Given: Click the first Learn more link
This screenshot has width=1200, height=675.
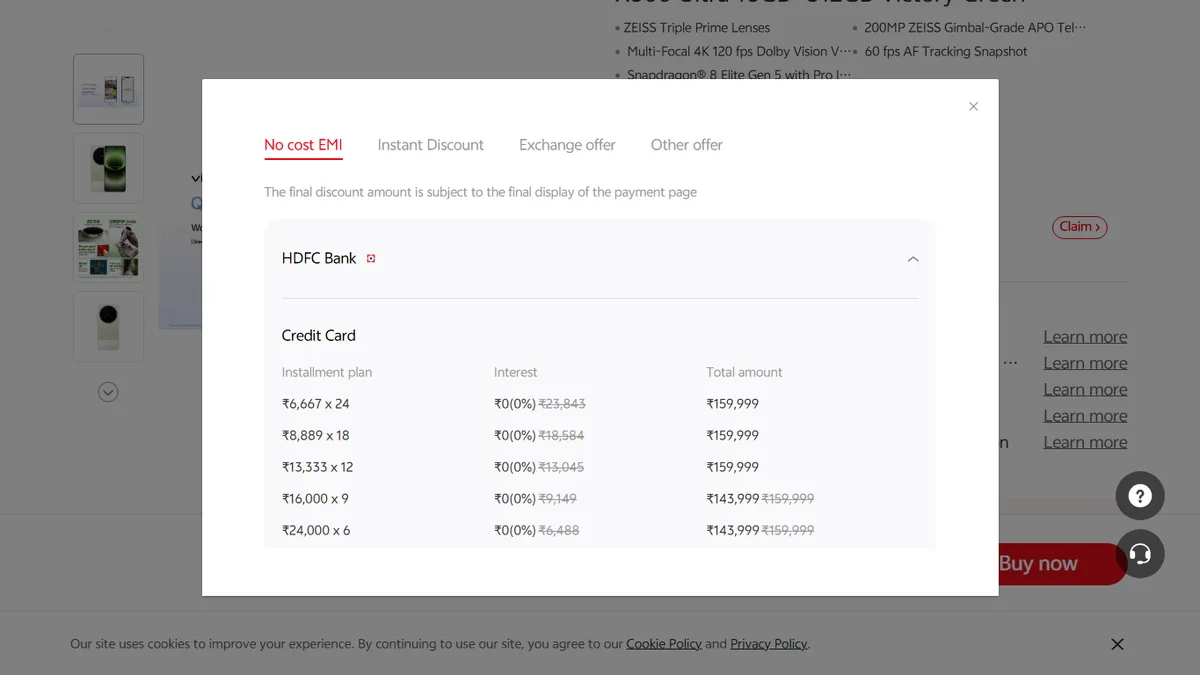Looking at the screenshot, I should (x=1085, y=337).
